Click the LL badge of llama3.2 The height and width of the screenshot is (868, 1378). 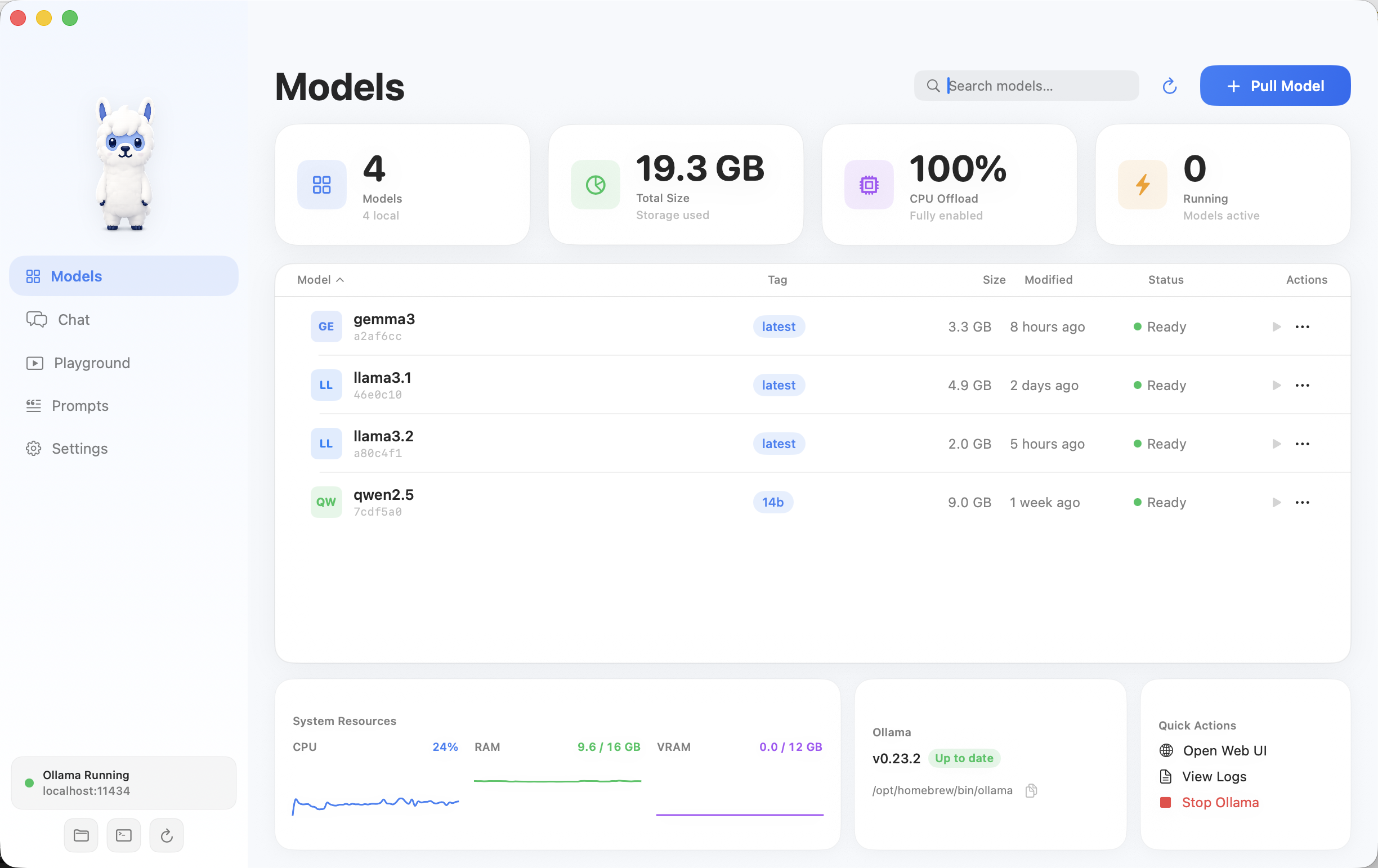(x=326, y=444)
